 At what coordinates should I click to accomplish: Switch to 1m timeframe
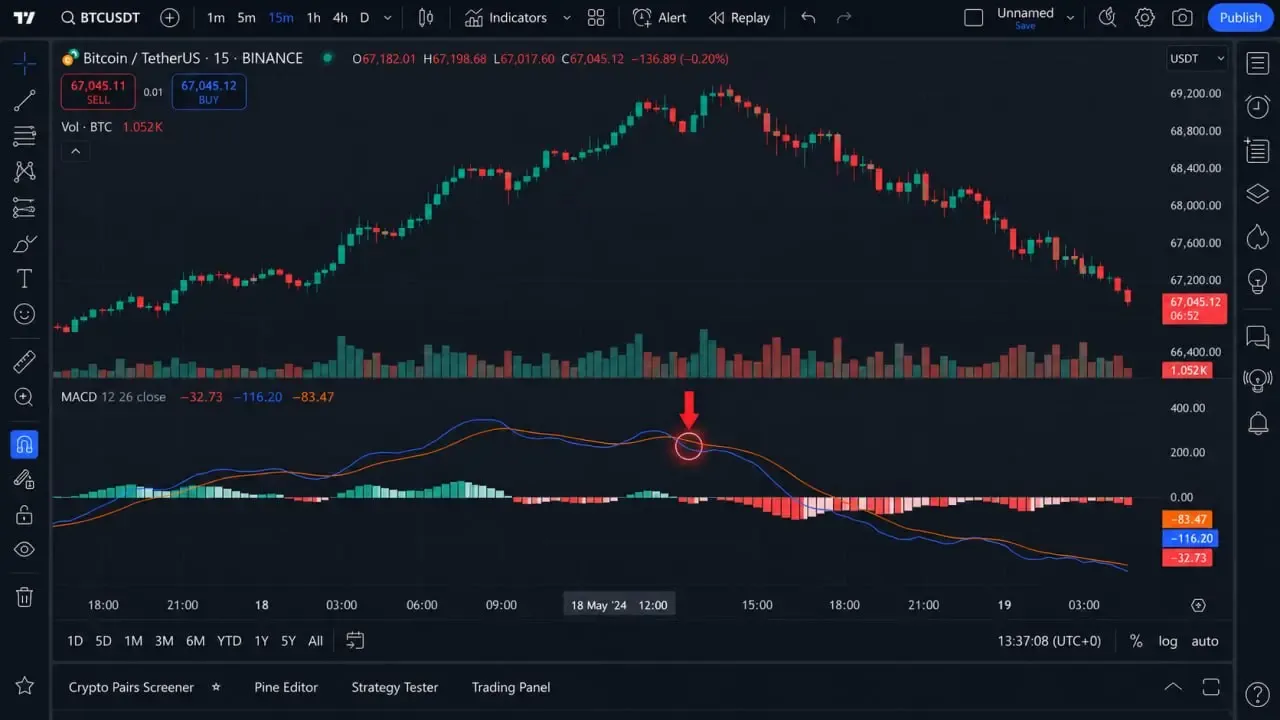(215, 18)
